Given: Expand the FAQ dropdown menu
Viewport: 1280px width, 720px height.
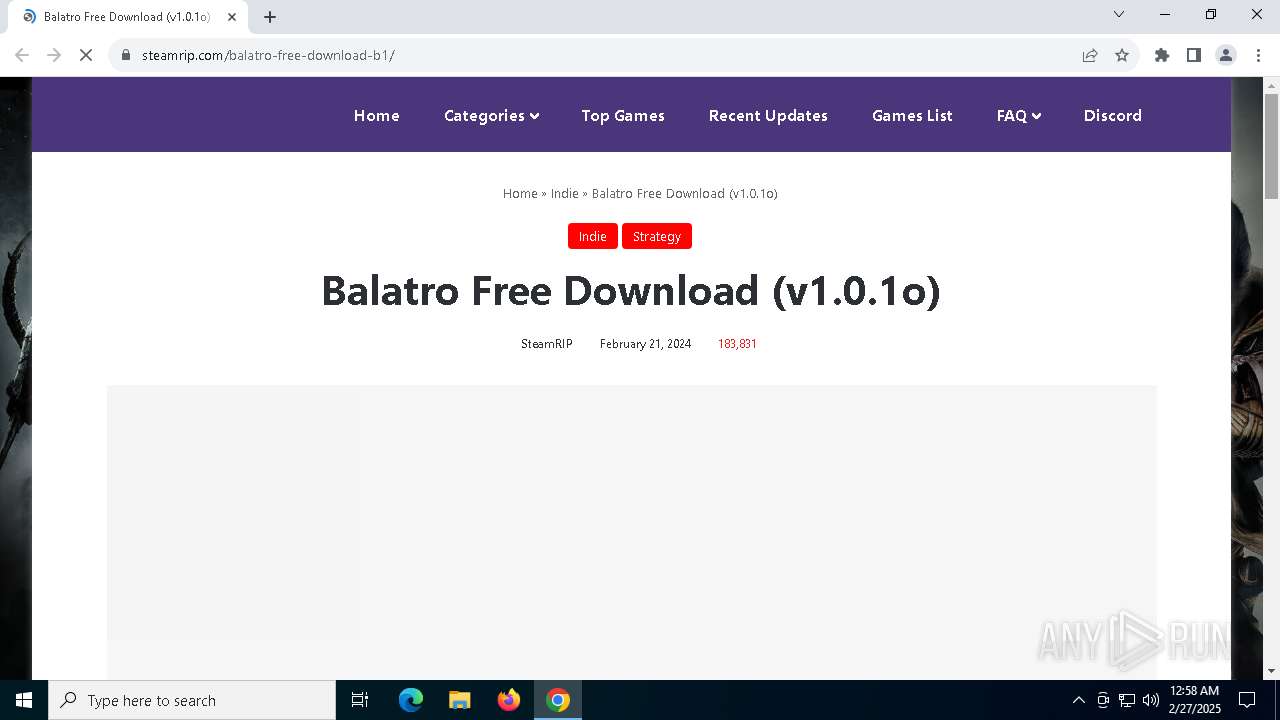Looking at the screenshot, I should [1019, 115].
